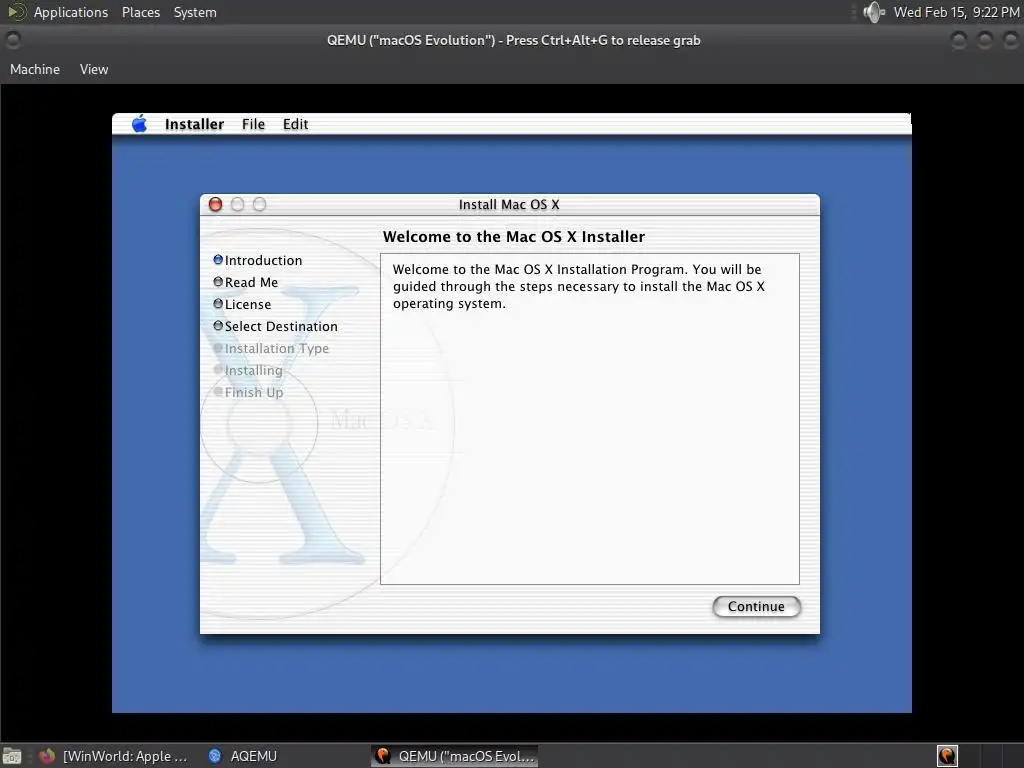Open the Places menu in top panel
The height and width of the screenshot is (768, 1024).
140,12
